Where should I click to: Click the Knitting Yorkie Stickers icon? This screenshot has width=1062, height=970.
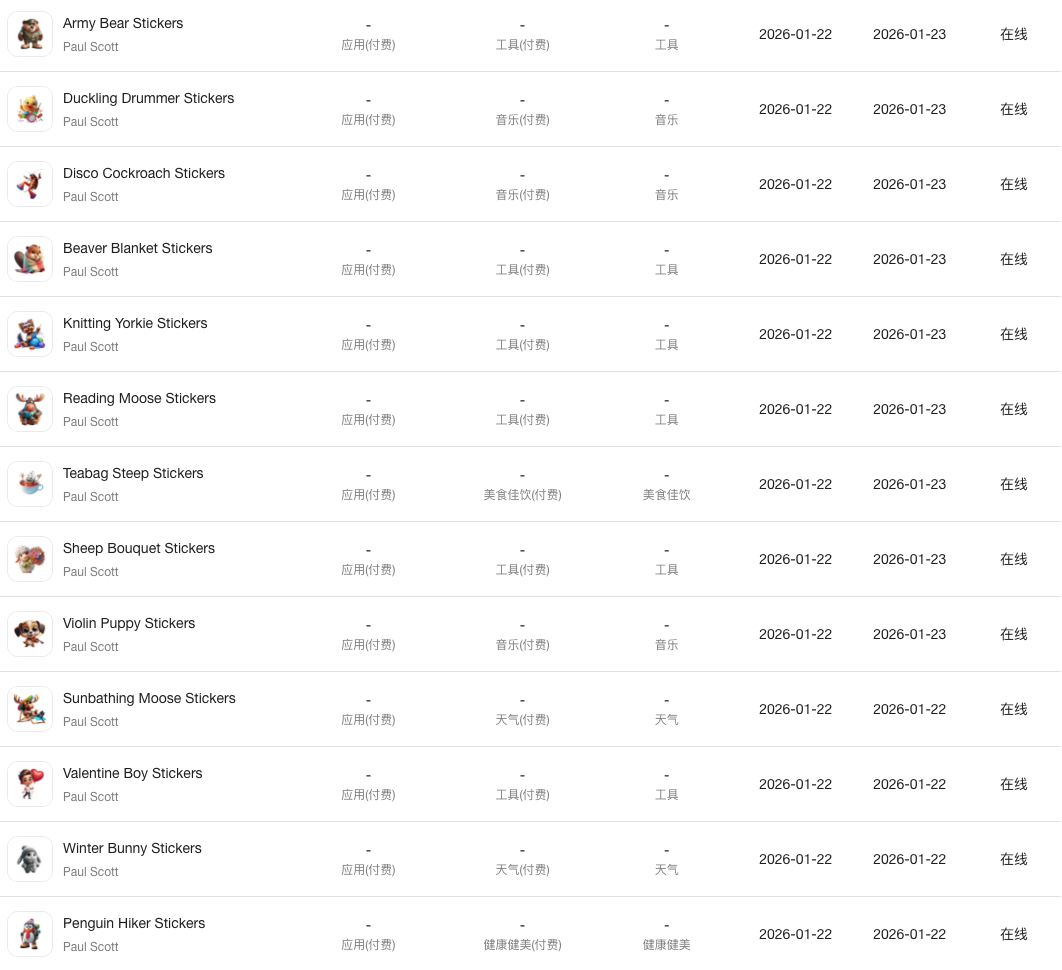pos(30,335)
